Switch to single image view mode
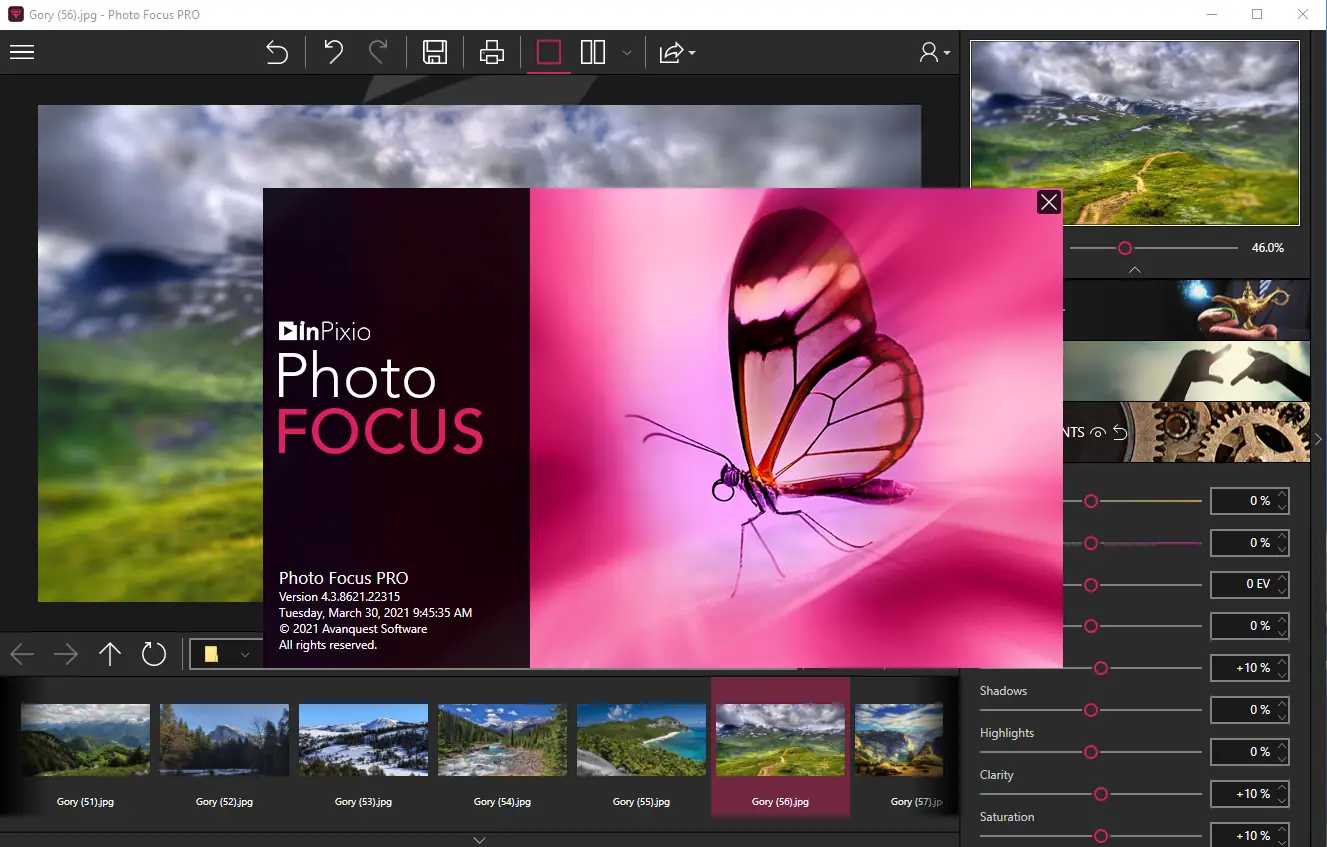The height and width of the screenshot is (847, 1327). click(x=549, y=53)
